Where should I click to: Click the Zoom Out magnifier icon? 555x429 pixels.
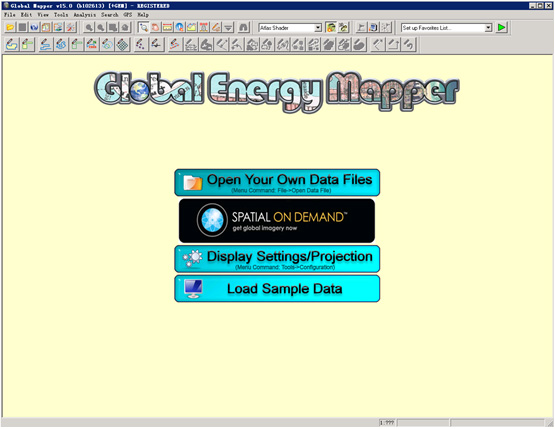click(x=101, y=27)
